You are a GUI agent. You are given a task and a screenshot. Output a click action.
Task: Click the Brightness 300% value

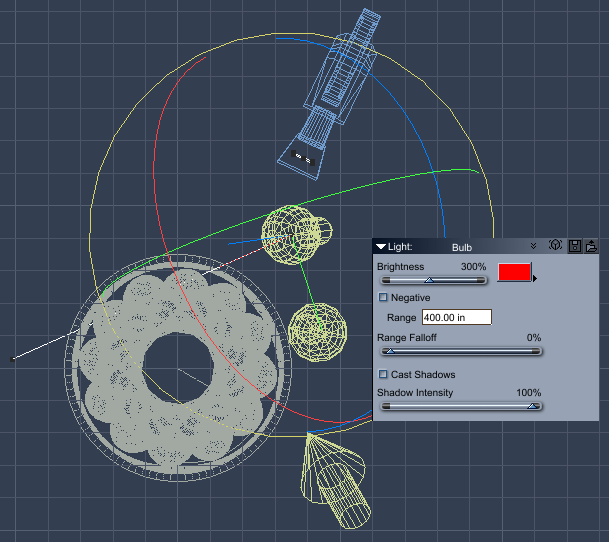(473, 267)
